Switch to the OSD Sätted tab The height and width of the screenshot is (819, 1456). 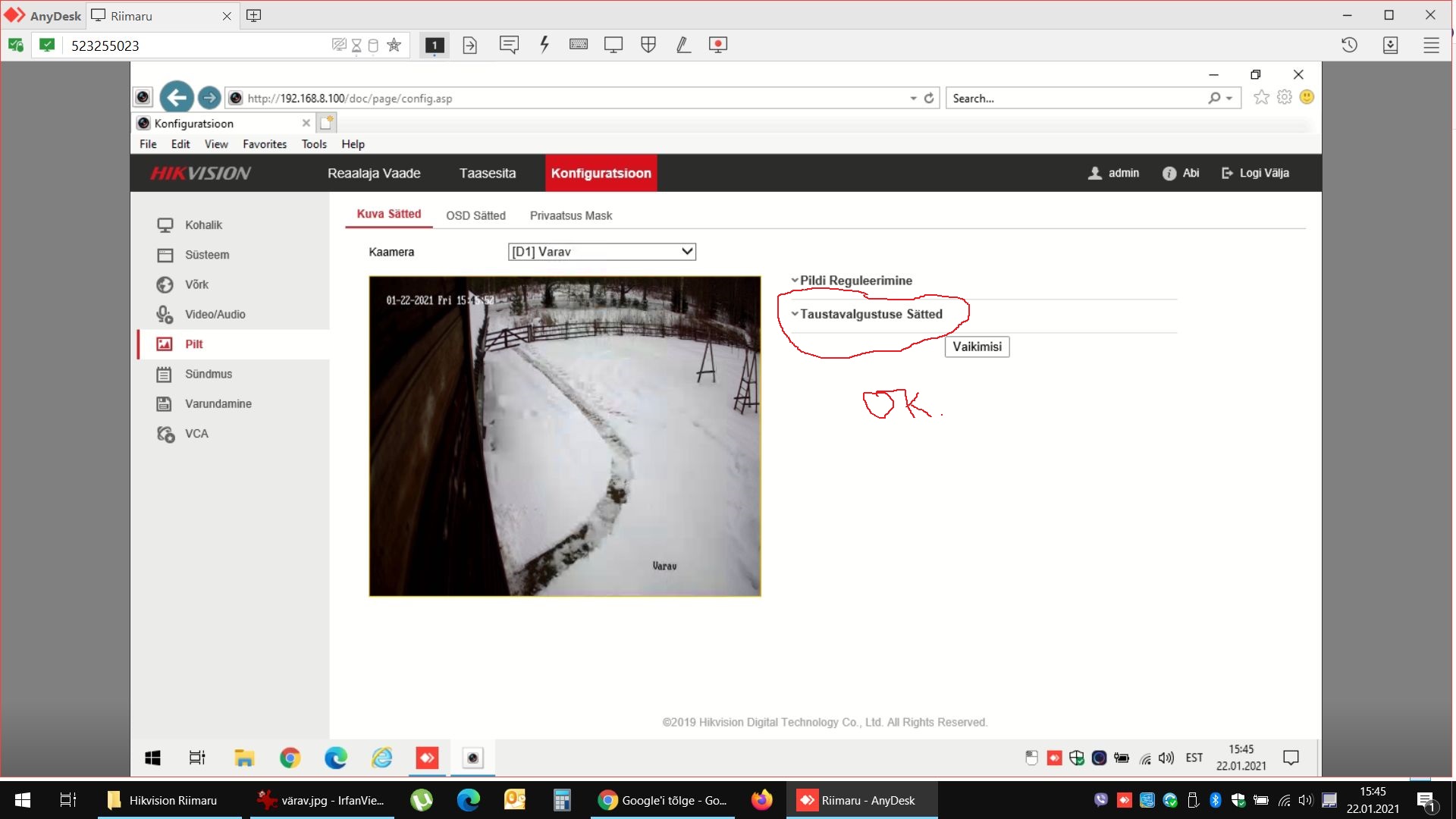click(475, 216)
